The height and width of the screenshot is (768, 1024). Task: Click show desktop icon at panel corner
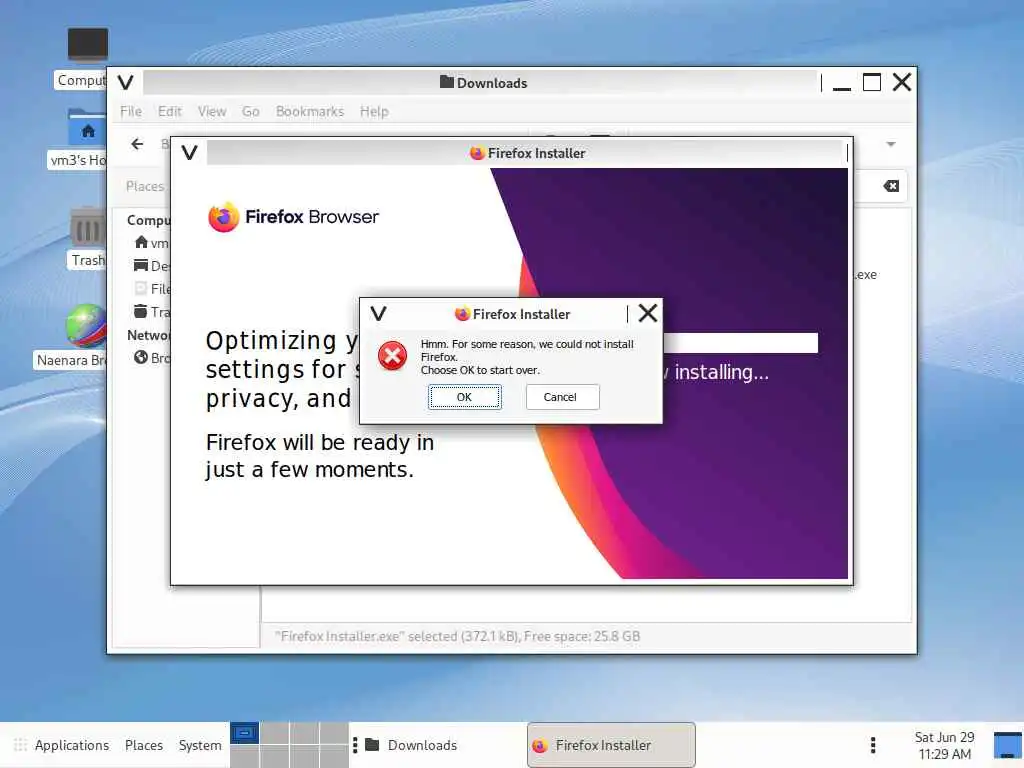pos(1008,745)
